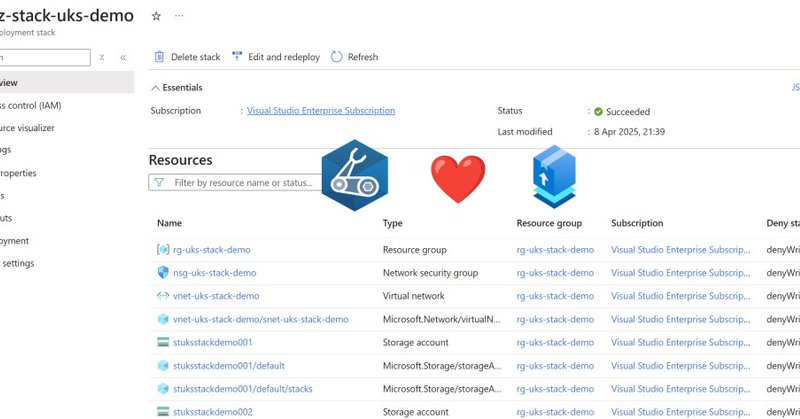Image resolution: width=800 pixels, height=419 pixels.
Task: Open the stuksstackdemo001/default link
Action: pyautogui.click(x=229, y=365)
